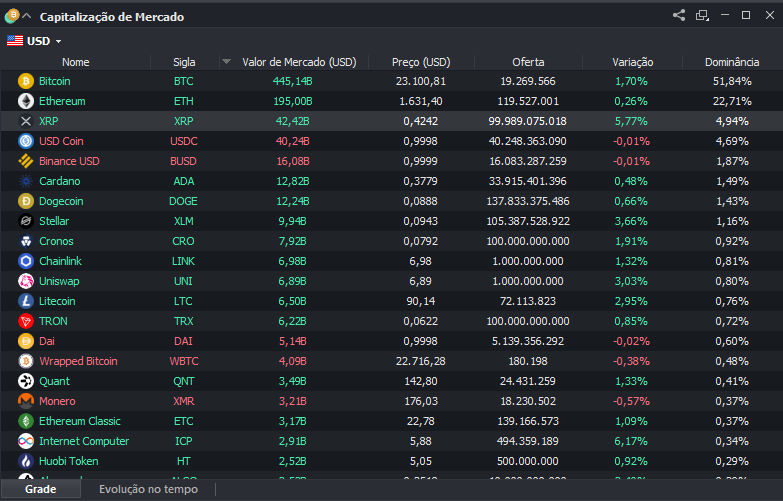Click the Dai coin icon

coord(26,341)
